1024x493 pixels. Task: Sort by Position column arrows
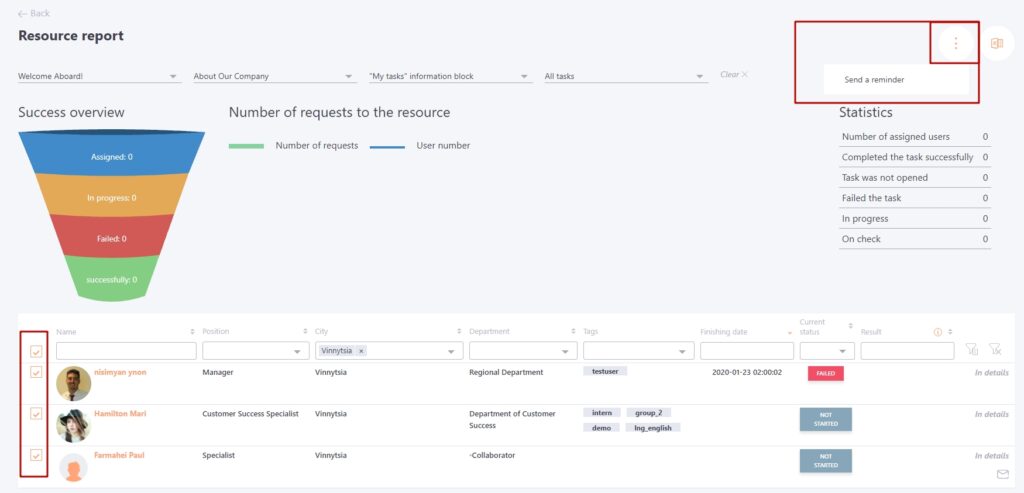(x=305, y=332)
